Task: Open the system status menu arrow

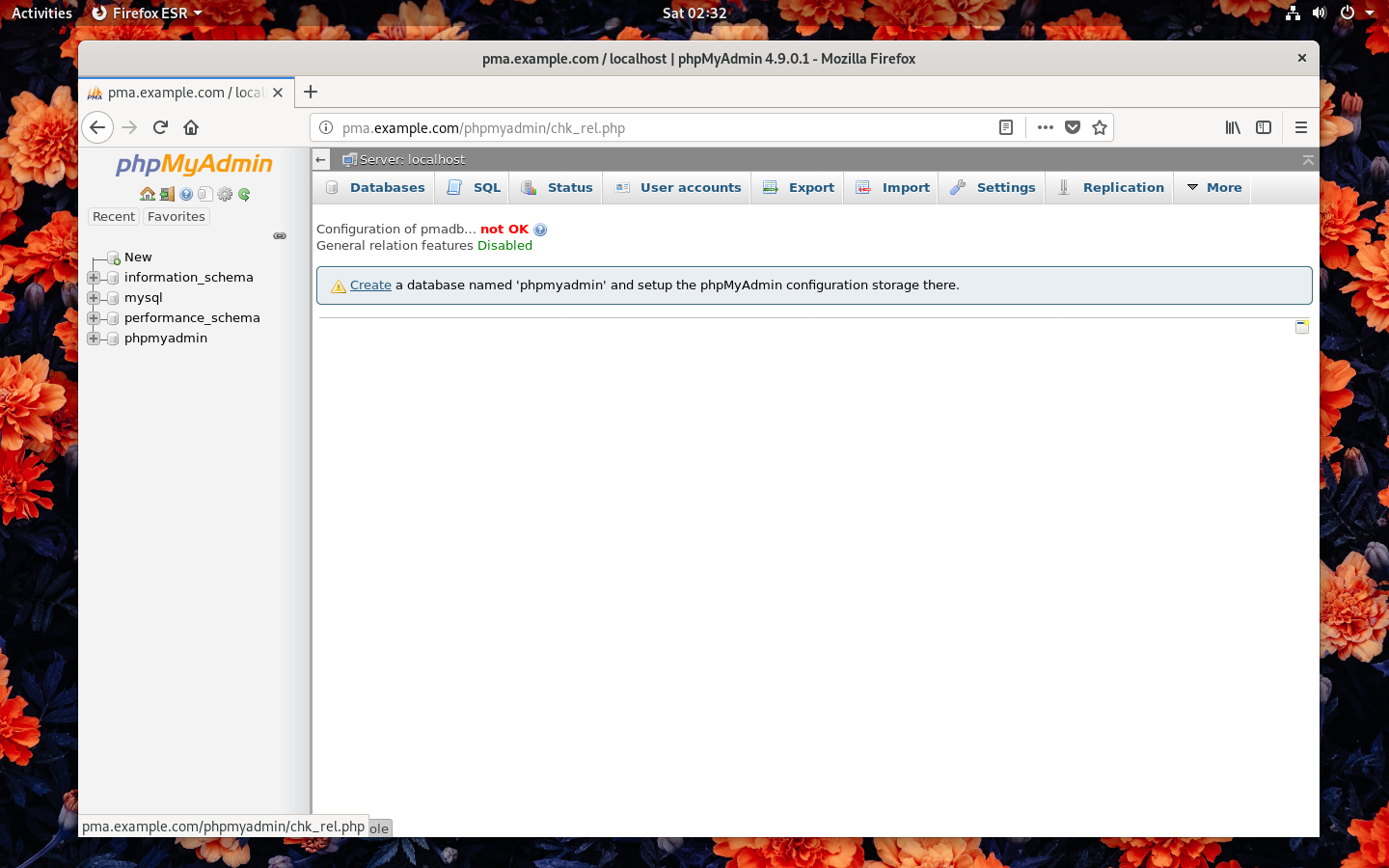Action: click(1370, 14)
